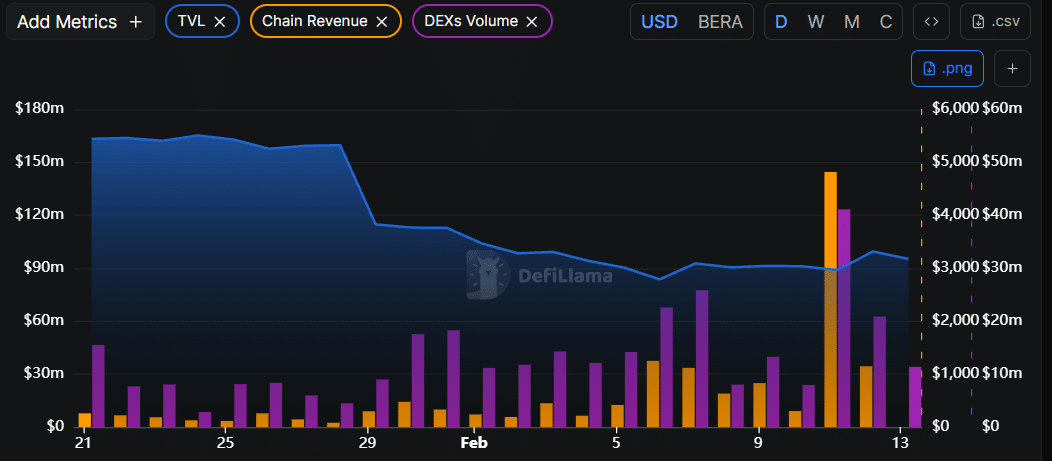Download chart data as .csv
The image size is (1052, 461).
click(995, 21)
